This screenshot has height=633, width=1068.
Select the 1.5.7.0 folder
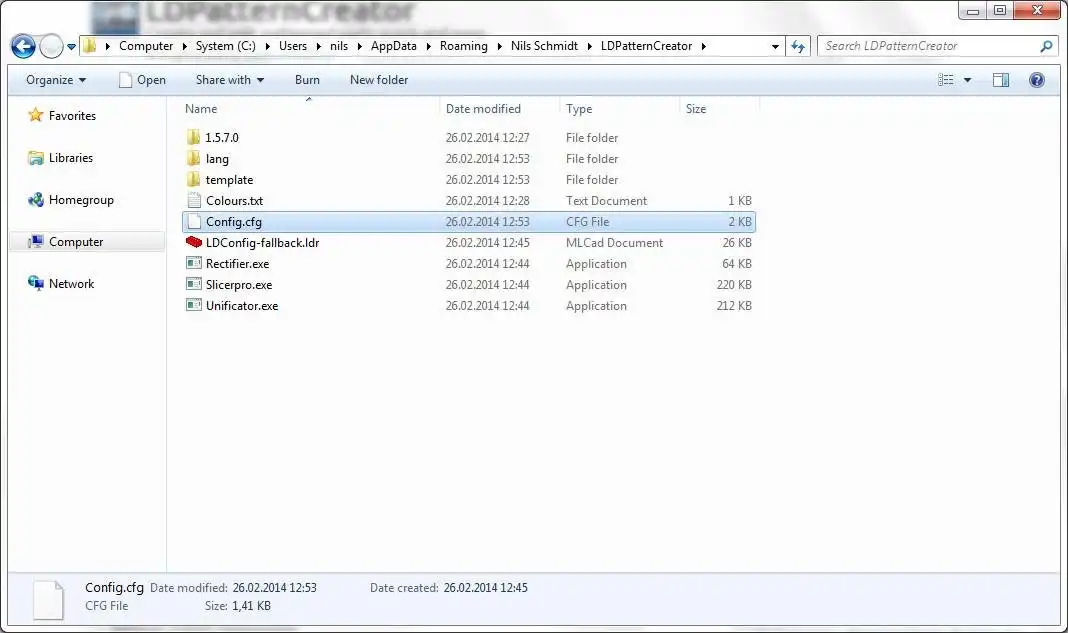point(222,138)
